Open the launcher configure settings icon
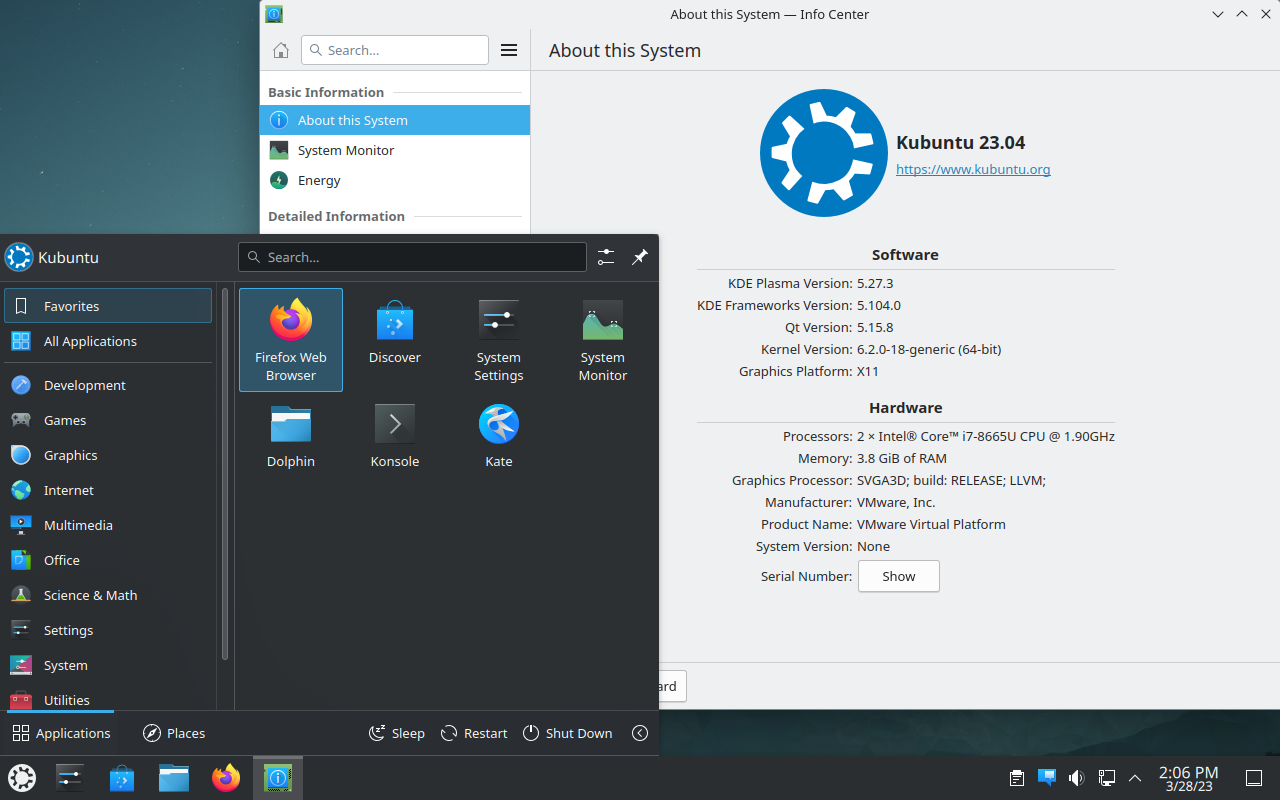The image size is (1280, 800). [606, 257]
